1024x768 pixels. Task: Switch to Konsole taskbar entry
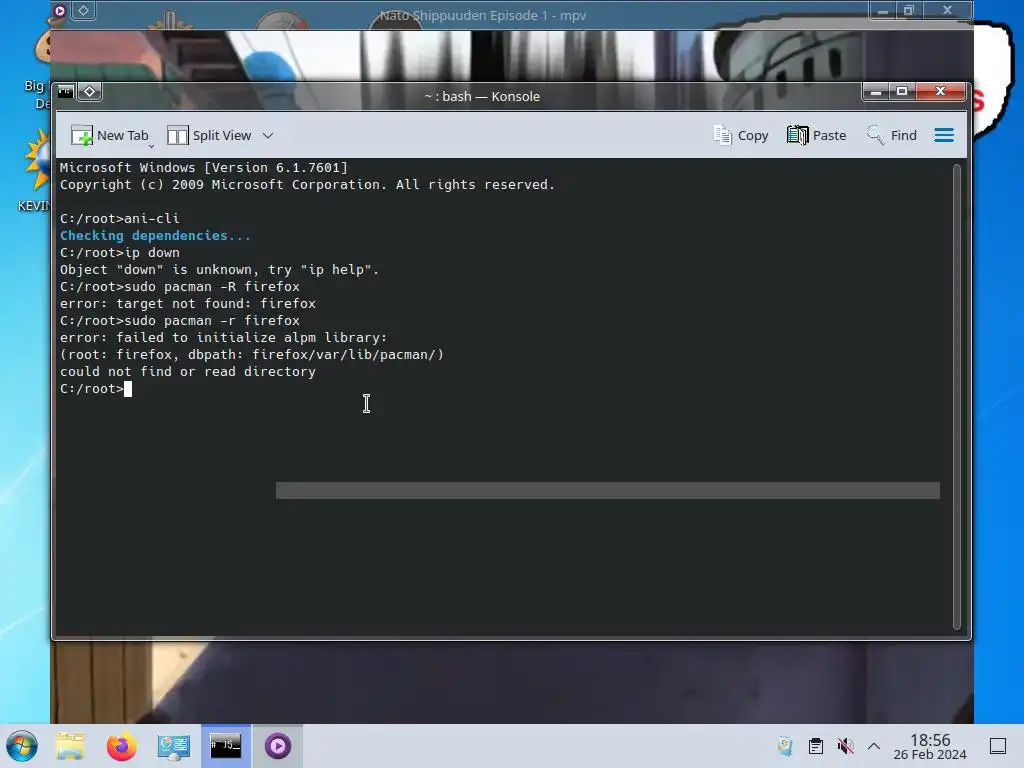click(x=226, y=746)
